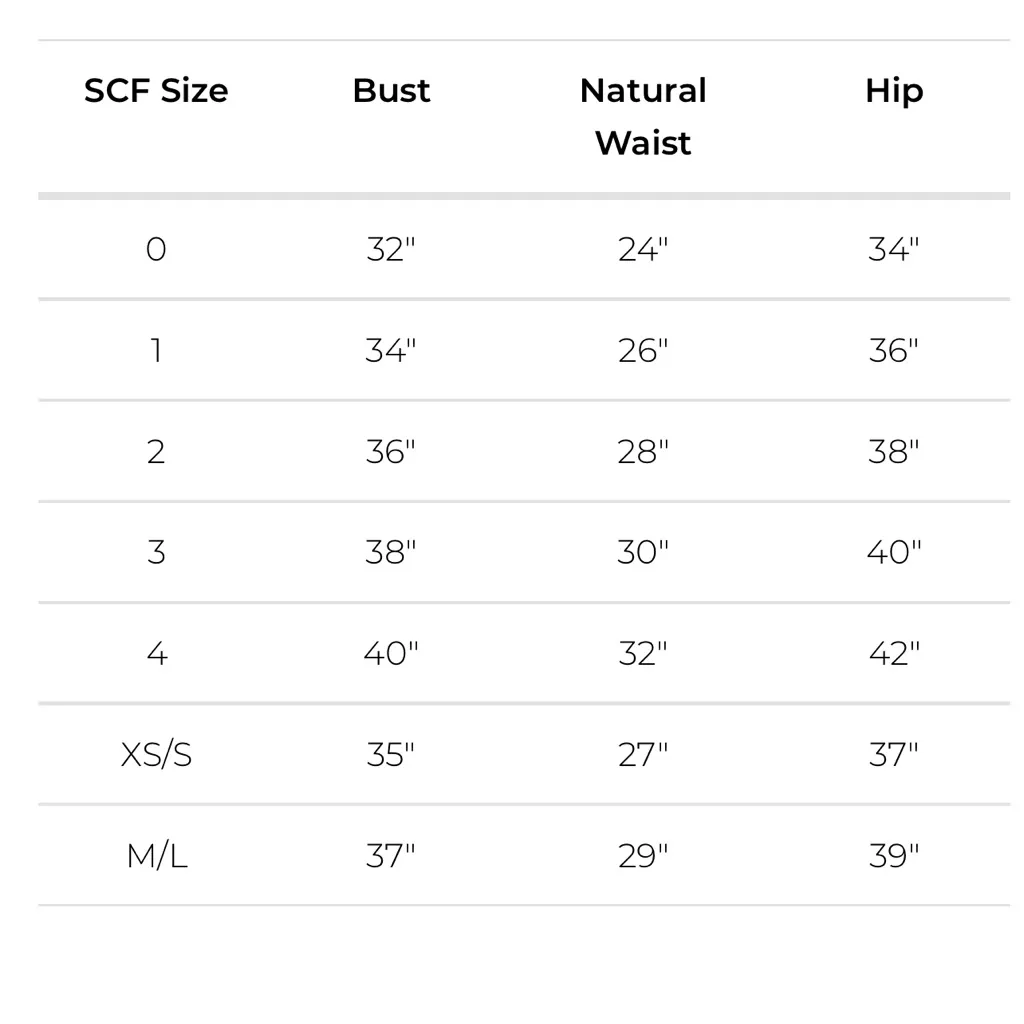This screenshot has height=1024, width=1024.
Task: Select the 29" waist value for M/L
Action: (x=642, y=856)
